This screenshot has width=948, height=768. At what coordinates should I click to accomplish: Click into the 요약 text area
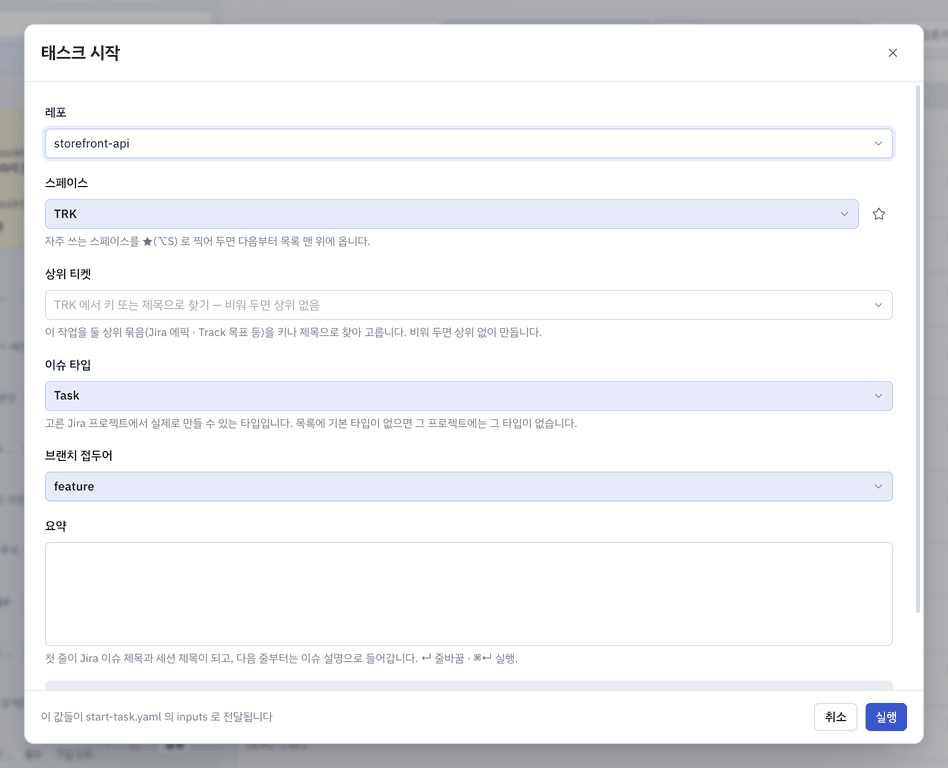click(469, 594)
